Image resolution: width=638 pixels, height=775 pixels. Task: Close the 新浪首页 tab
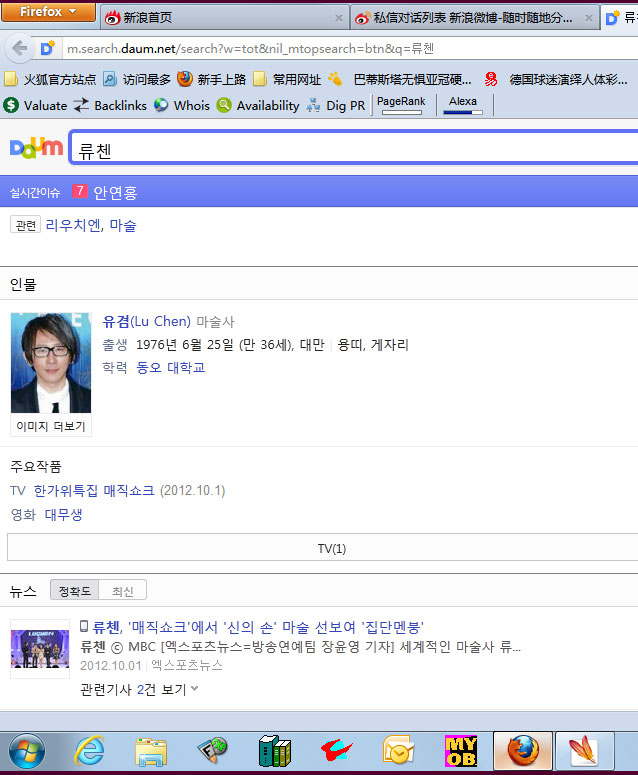(x=339, y=18)
